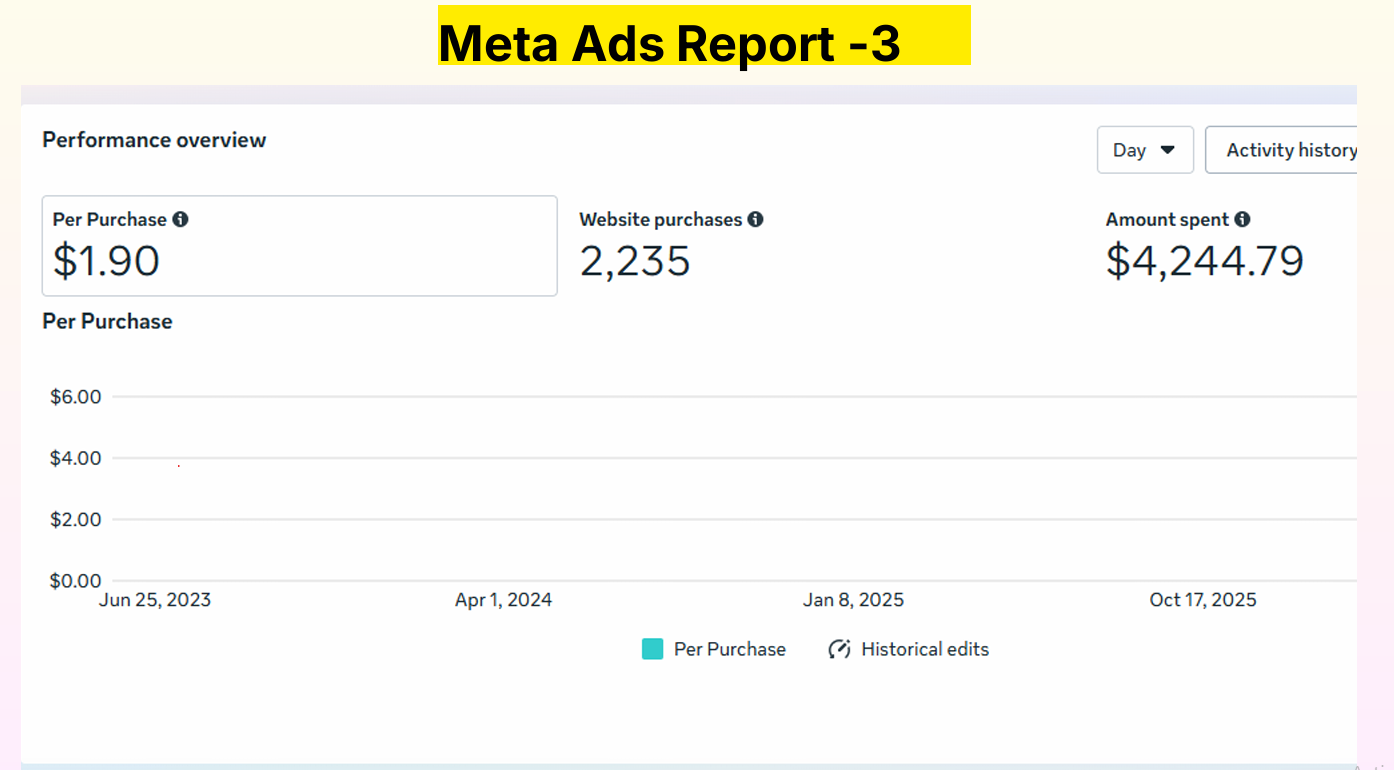Screen dimensions: 1394x770
Task: Click the info icon beside Website purchases
Action: click(x=755, y=219)
